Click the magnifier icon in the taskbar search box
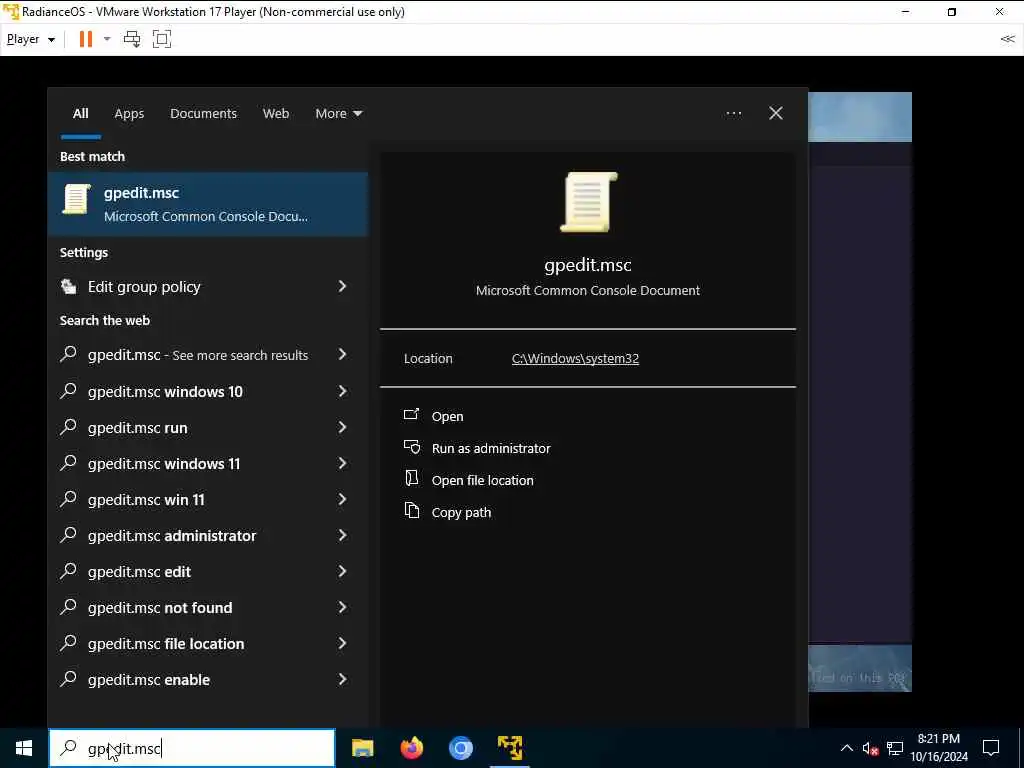The width and height of the screenshot is (1024, 768). pos(69,748)
